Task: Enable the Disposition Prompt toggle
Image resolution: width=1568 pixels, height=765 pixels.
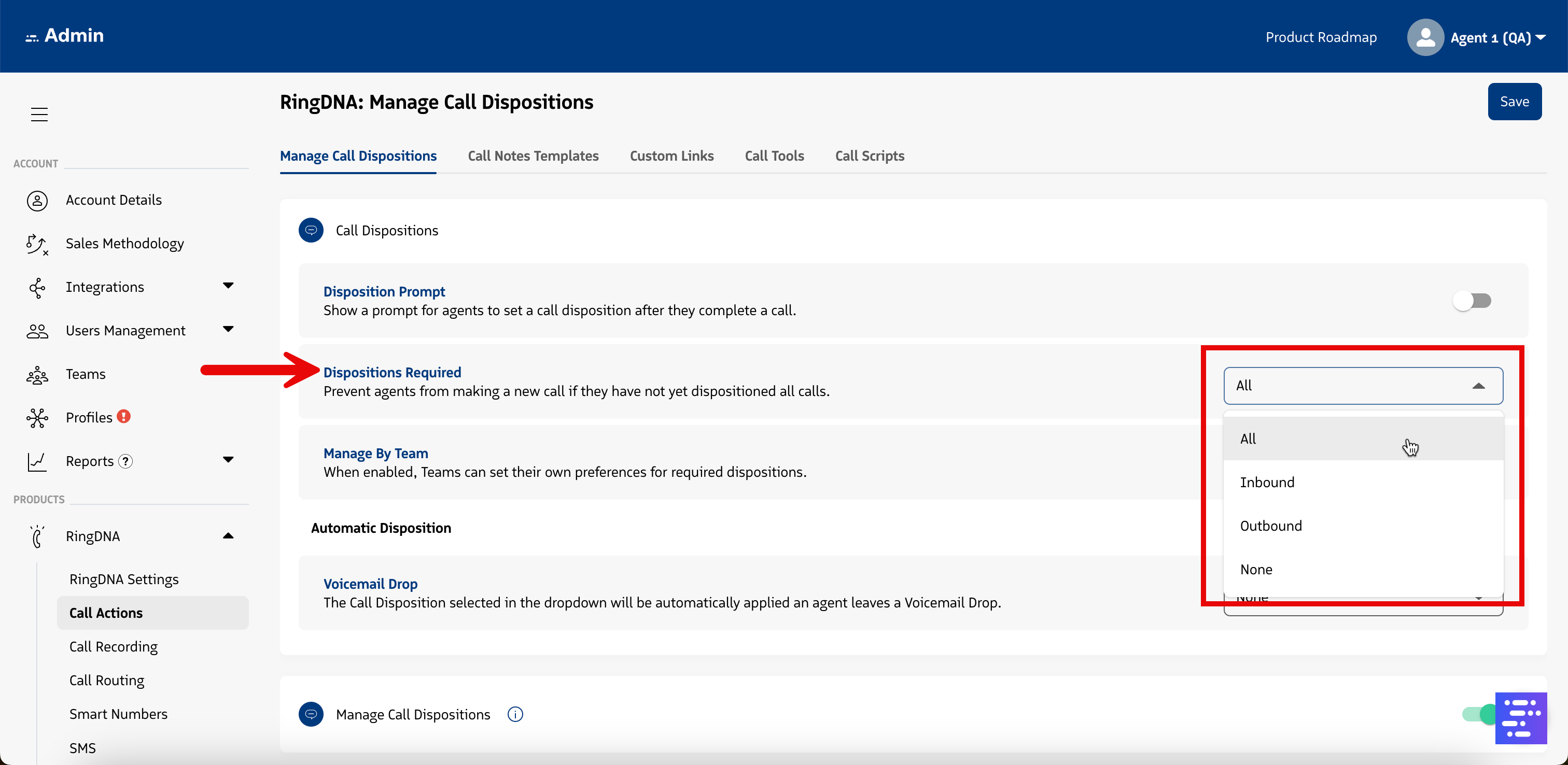Action: (x=1472, y=301)
